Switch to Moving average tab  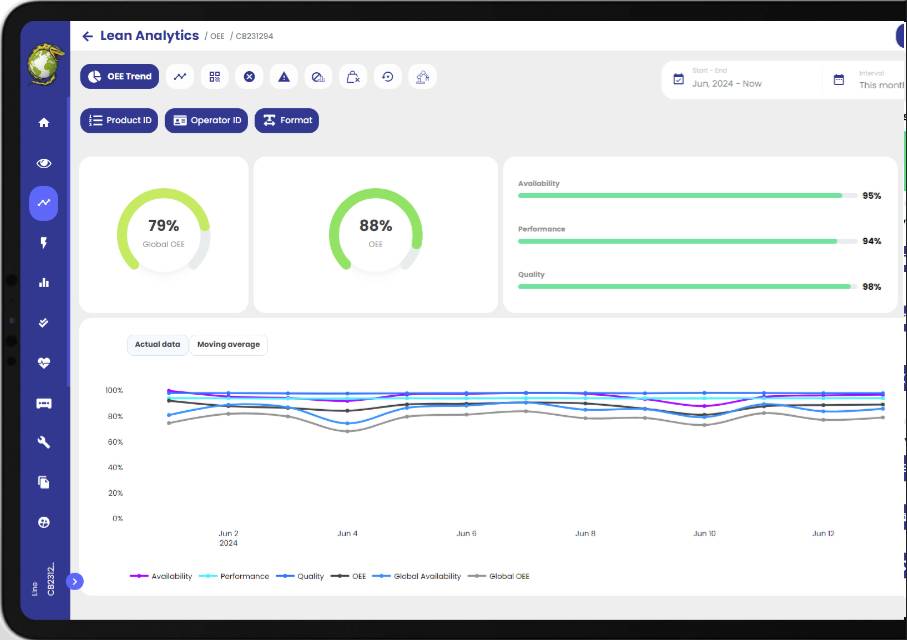(228, 345)
